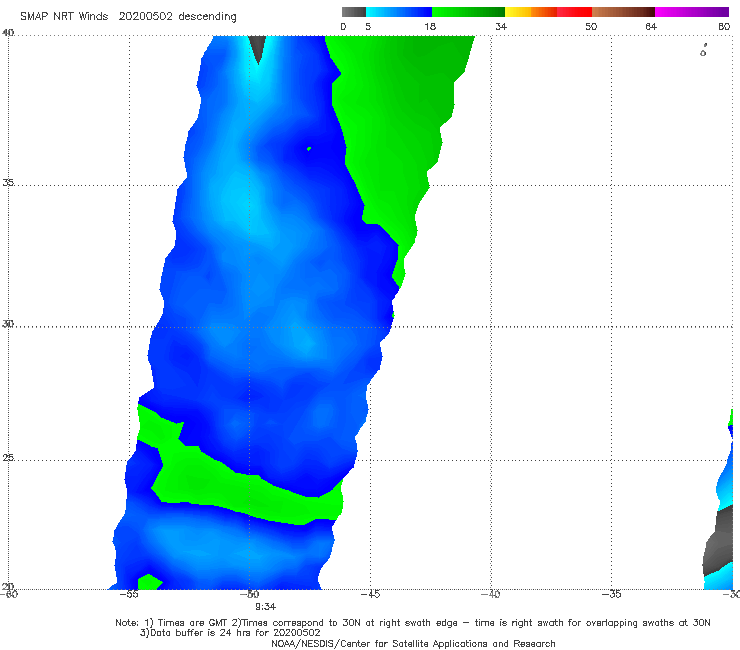Select the cyan-to-blue segment of the color bar
740x650 pixels.
coord(399,12)
